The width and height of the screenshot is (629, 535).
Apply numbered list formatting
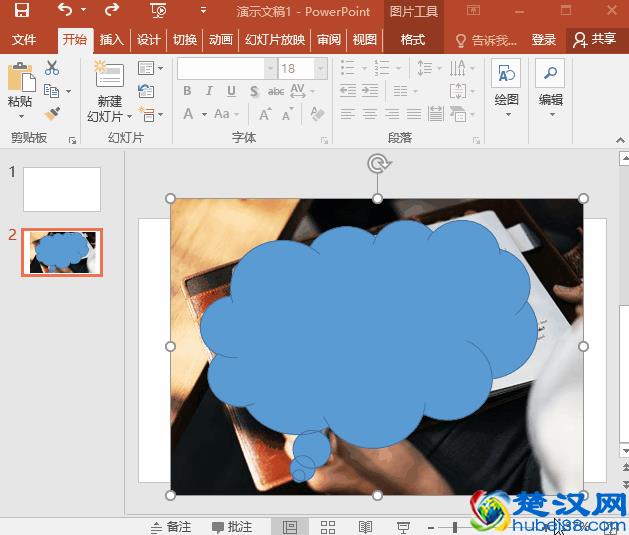click(x=381, y=68)
